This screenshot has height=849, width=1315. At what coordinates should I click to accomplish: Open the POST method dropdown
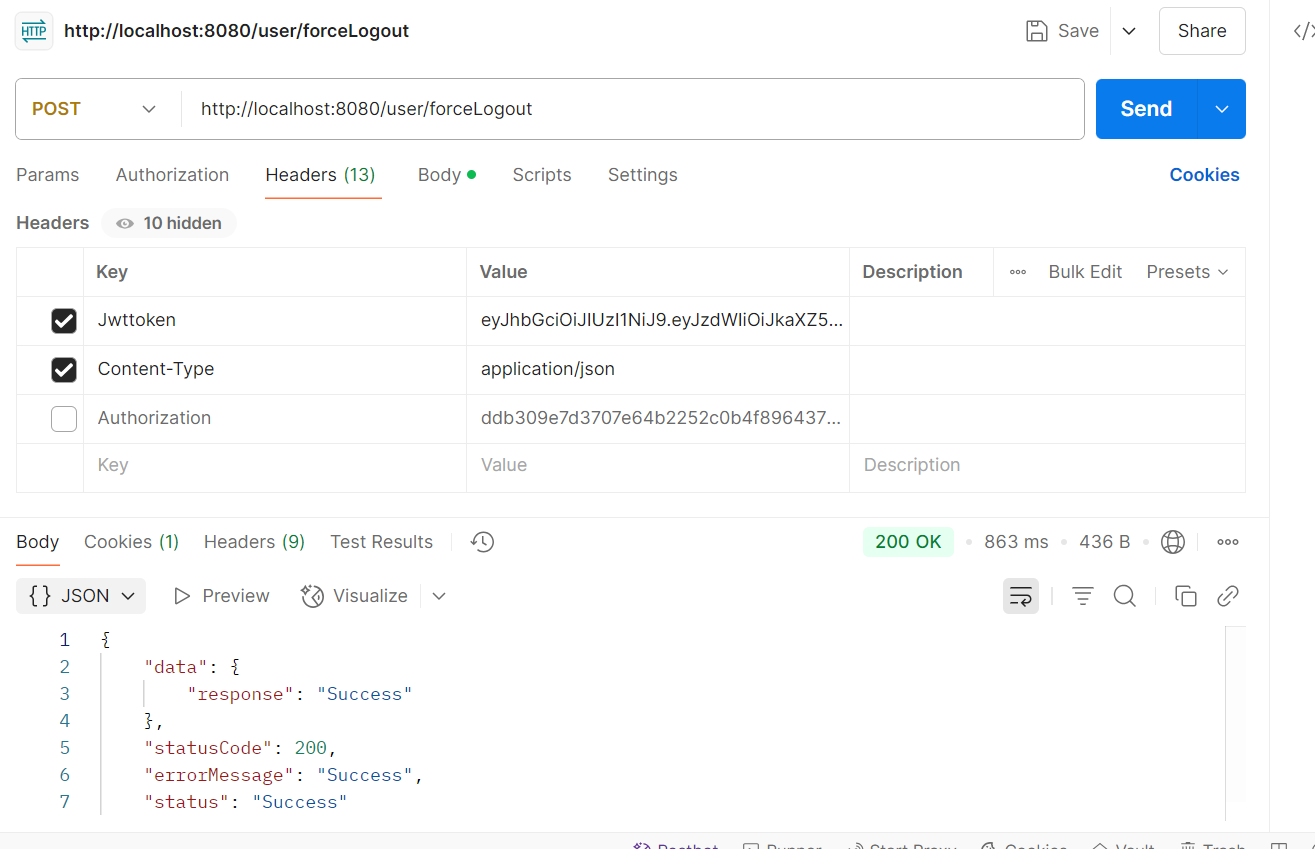click(97, 109)
